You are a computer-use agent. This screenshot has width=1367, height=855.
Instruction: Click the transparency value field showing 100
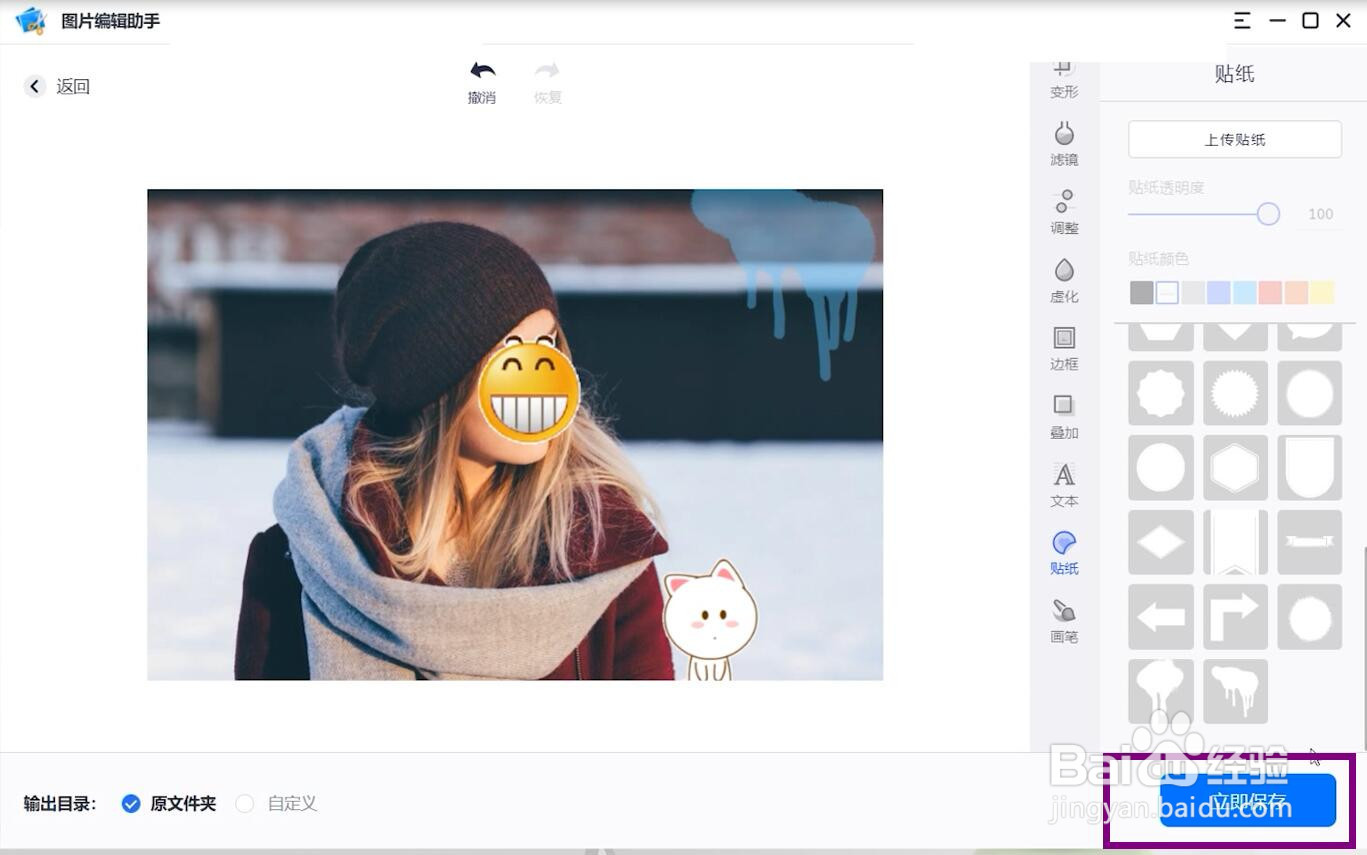click(1320, 214)
